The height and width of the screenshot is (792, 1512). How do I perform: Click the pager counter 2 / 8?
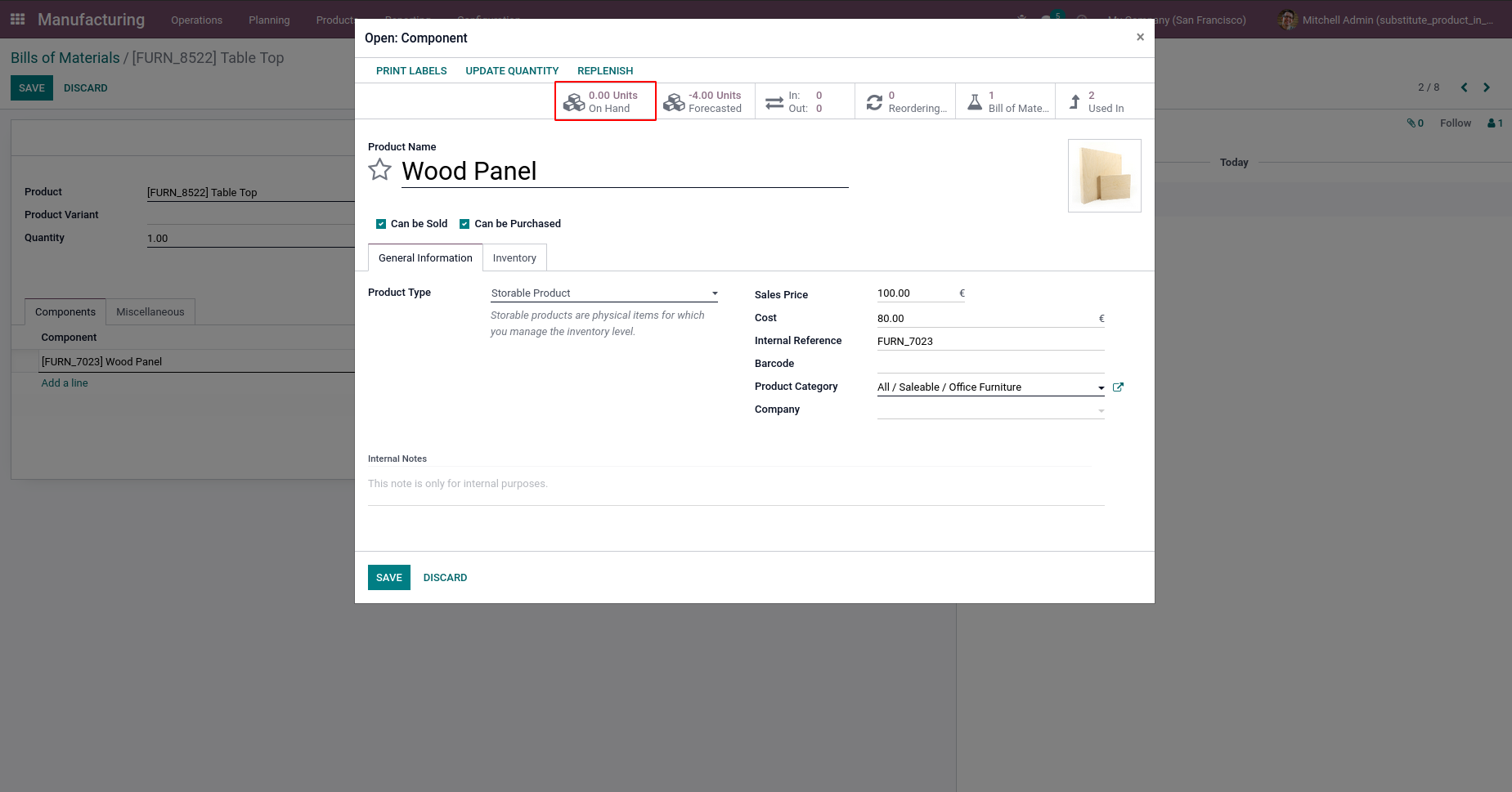[x=1429, y=87]
